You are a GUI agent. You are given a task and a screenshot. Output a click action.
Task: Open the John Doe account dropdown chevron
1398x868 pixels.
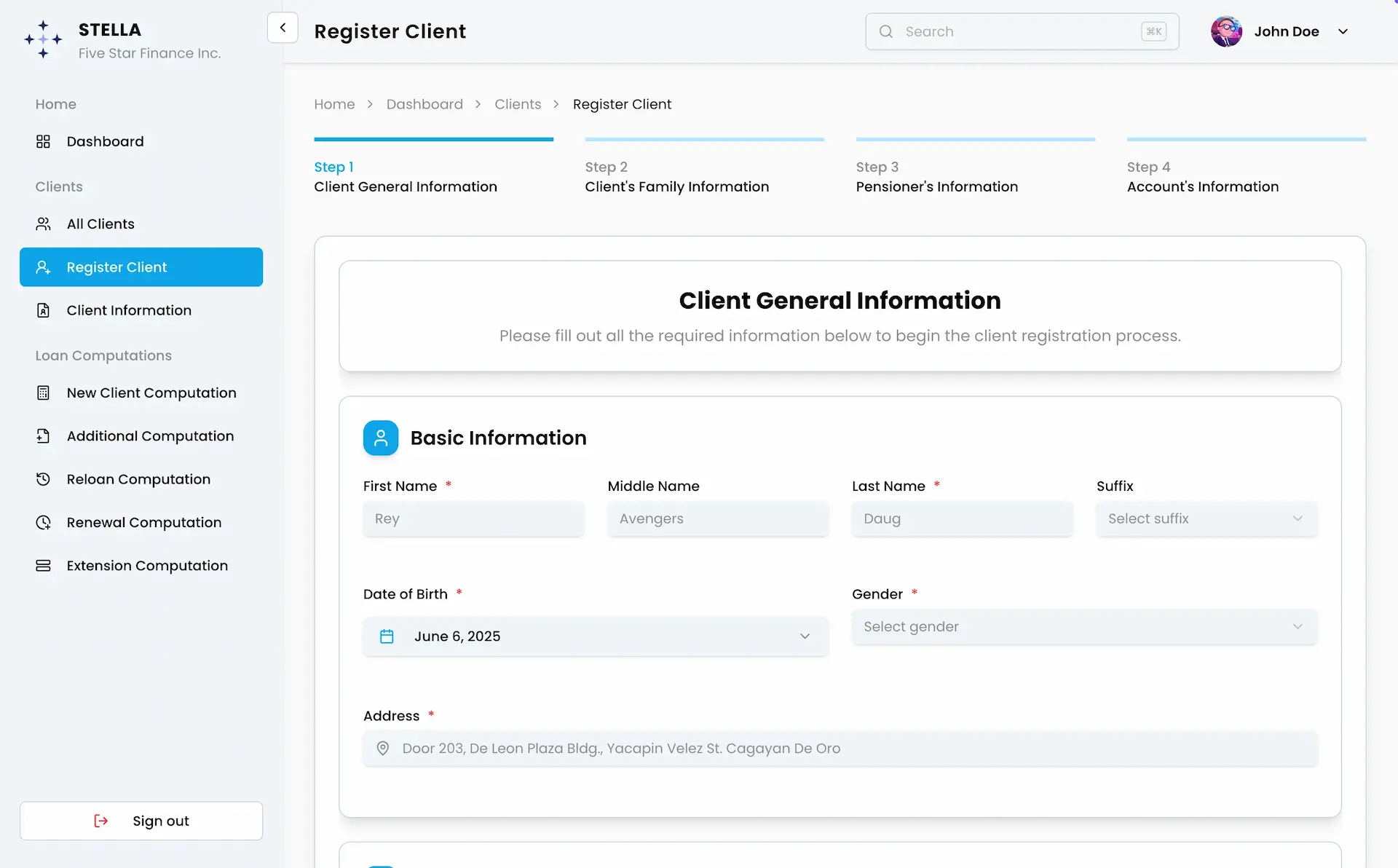click(x=1343, y=31)
